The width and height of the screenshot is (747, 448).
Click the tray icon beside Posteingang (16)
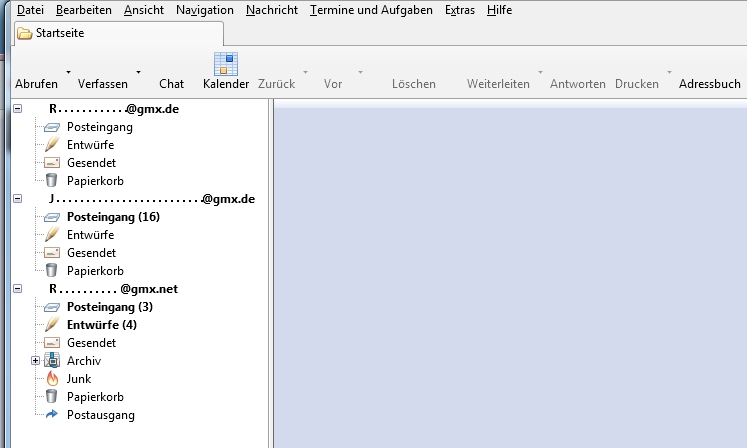pos(53,217)
